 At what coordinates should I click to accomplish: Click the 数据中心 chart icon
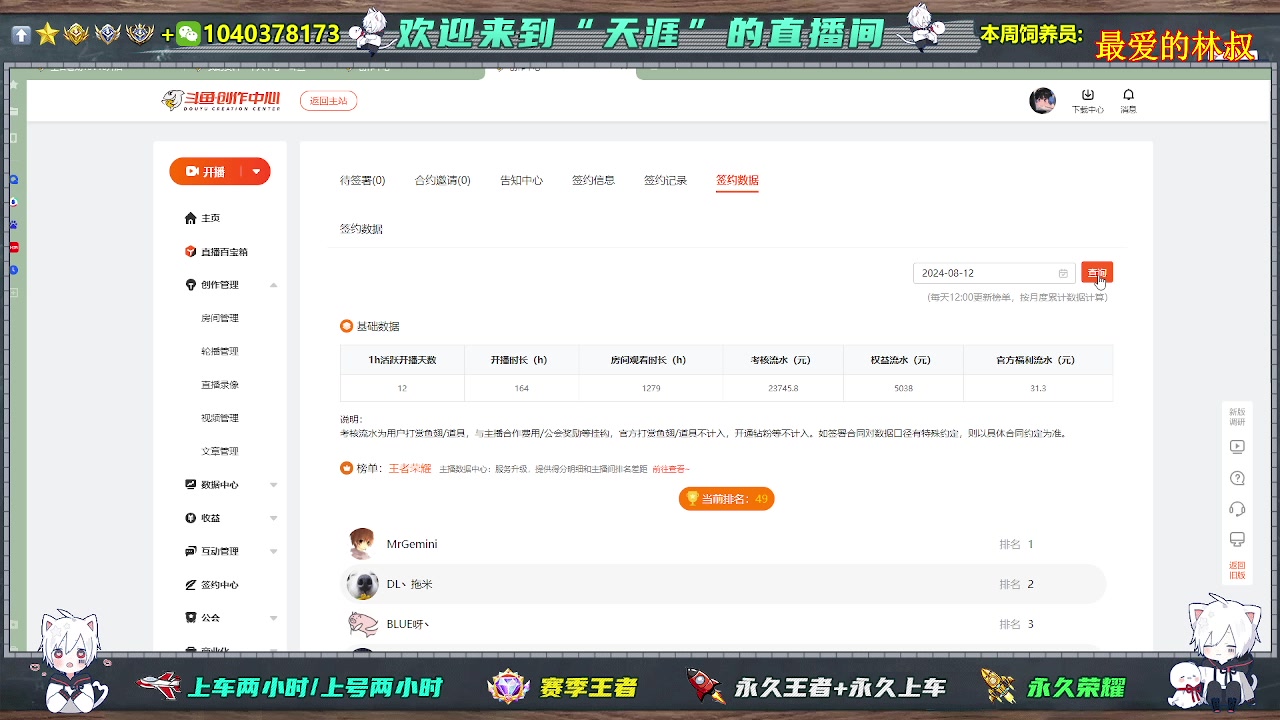[x=191, y=485]
